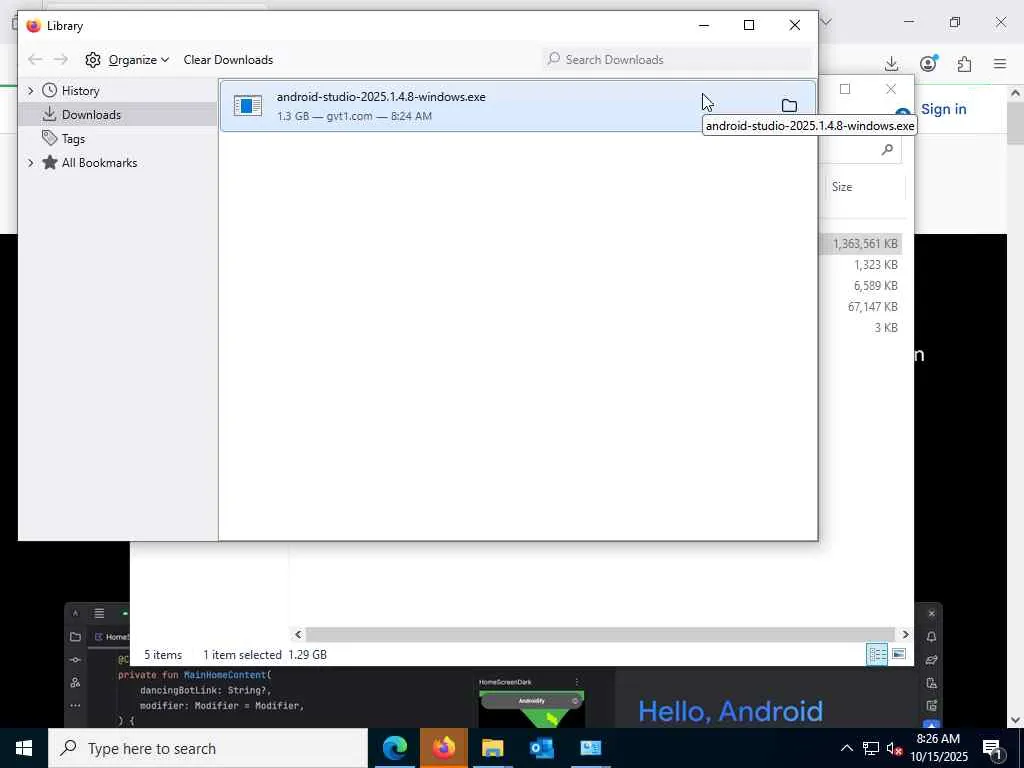The width and height of the screenshot is (1024, 768).
Task: Click the Firefox page scrollbar down arrow
Action: click(x=1016, y=720)
